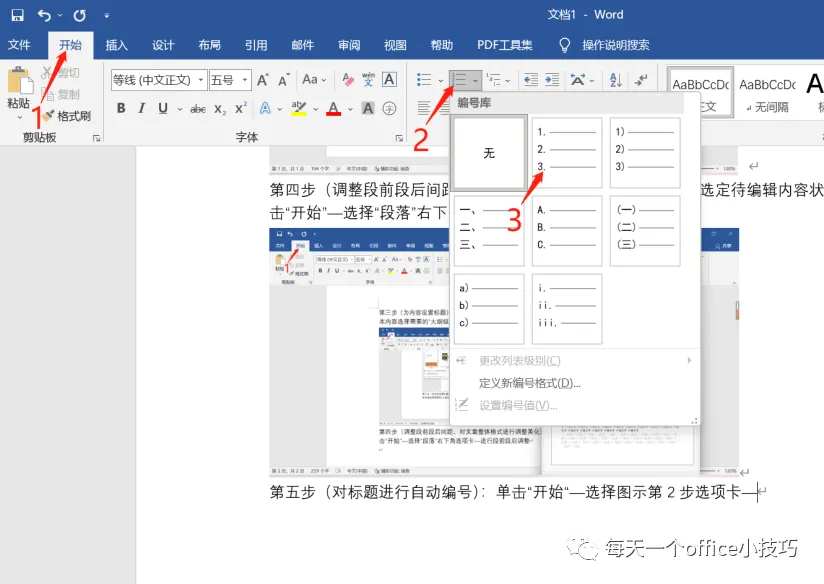Switch to the 邮件 ribbon tab
The width and height of the screenshot is (824, 584).
pos(303,45)
